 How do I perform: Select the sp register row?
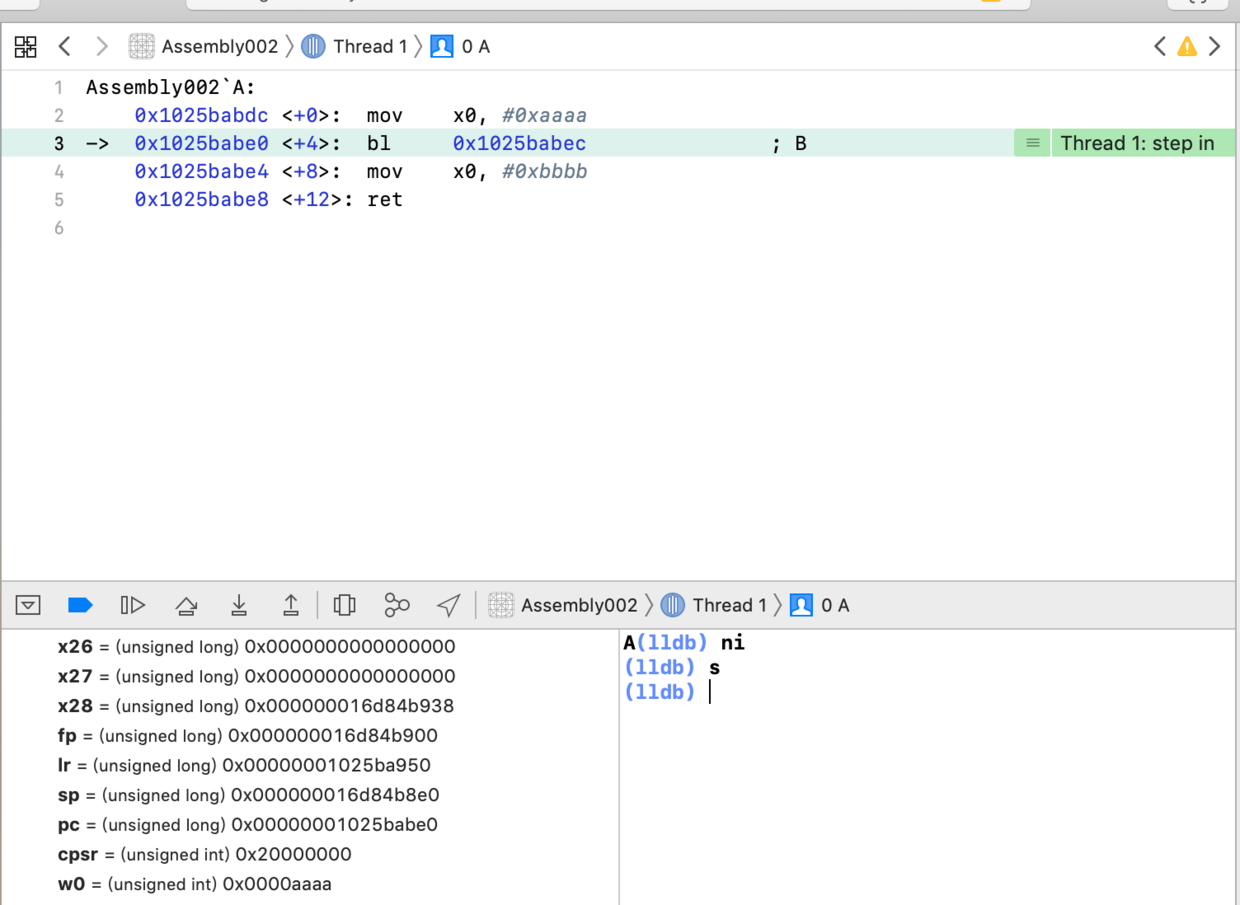(x=249, y=795)
